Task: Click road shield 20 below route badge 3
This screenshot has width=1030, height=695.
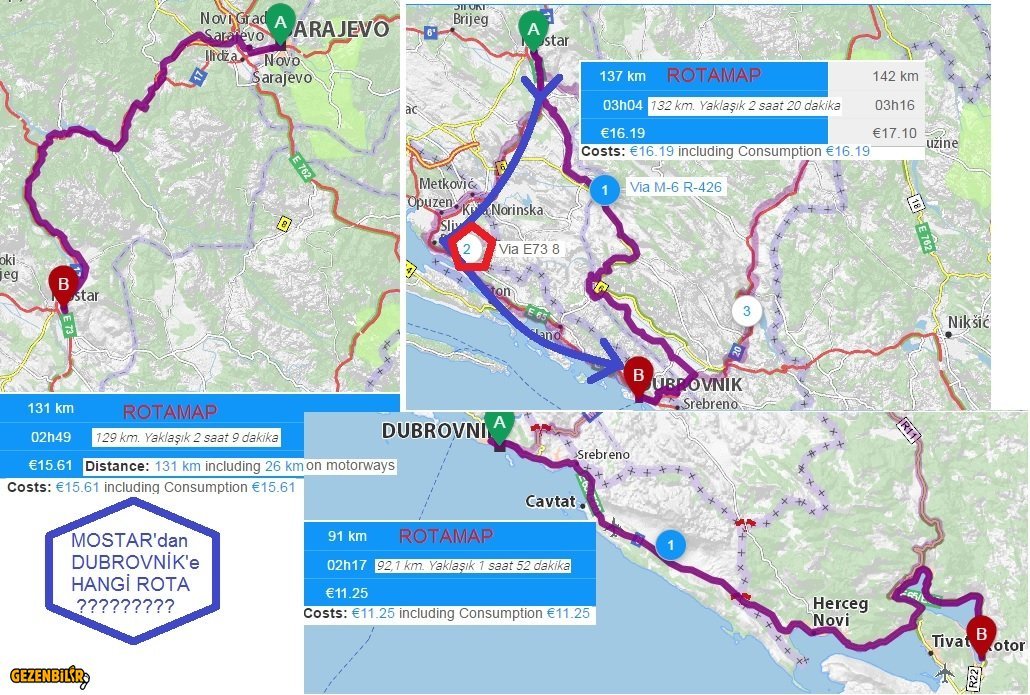Action: click(x=736, y=351)
